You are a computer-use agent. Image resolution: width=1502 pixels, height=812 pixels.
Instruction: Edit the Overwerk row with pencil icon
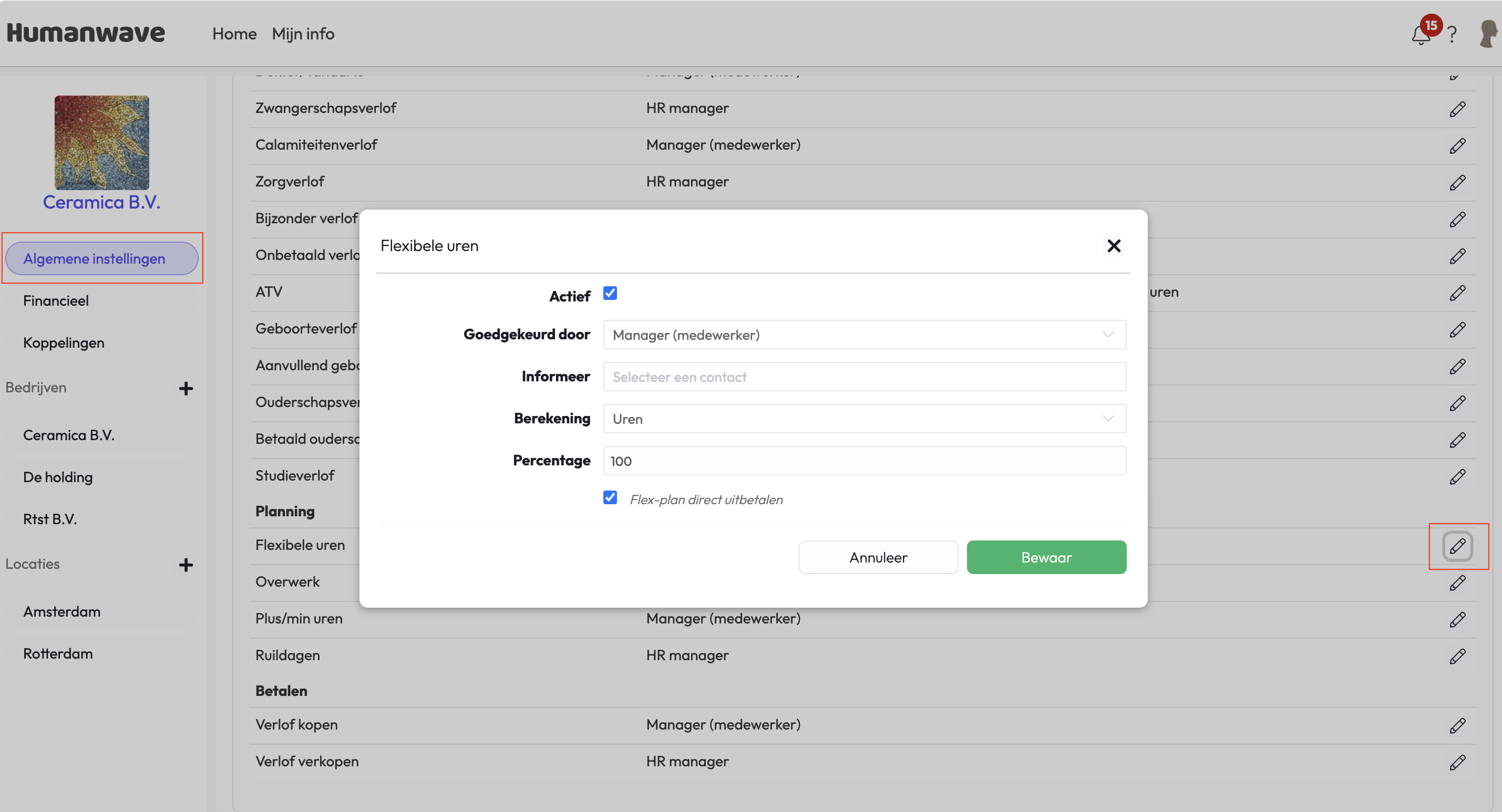(1457, 583)
